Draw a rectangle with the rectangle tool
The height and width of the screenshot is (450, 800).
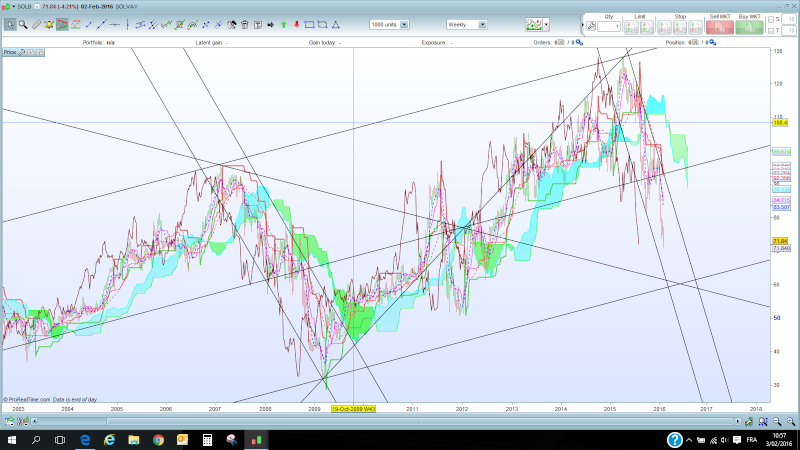[309, 24]
